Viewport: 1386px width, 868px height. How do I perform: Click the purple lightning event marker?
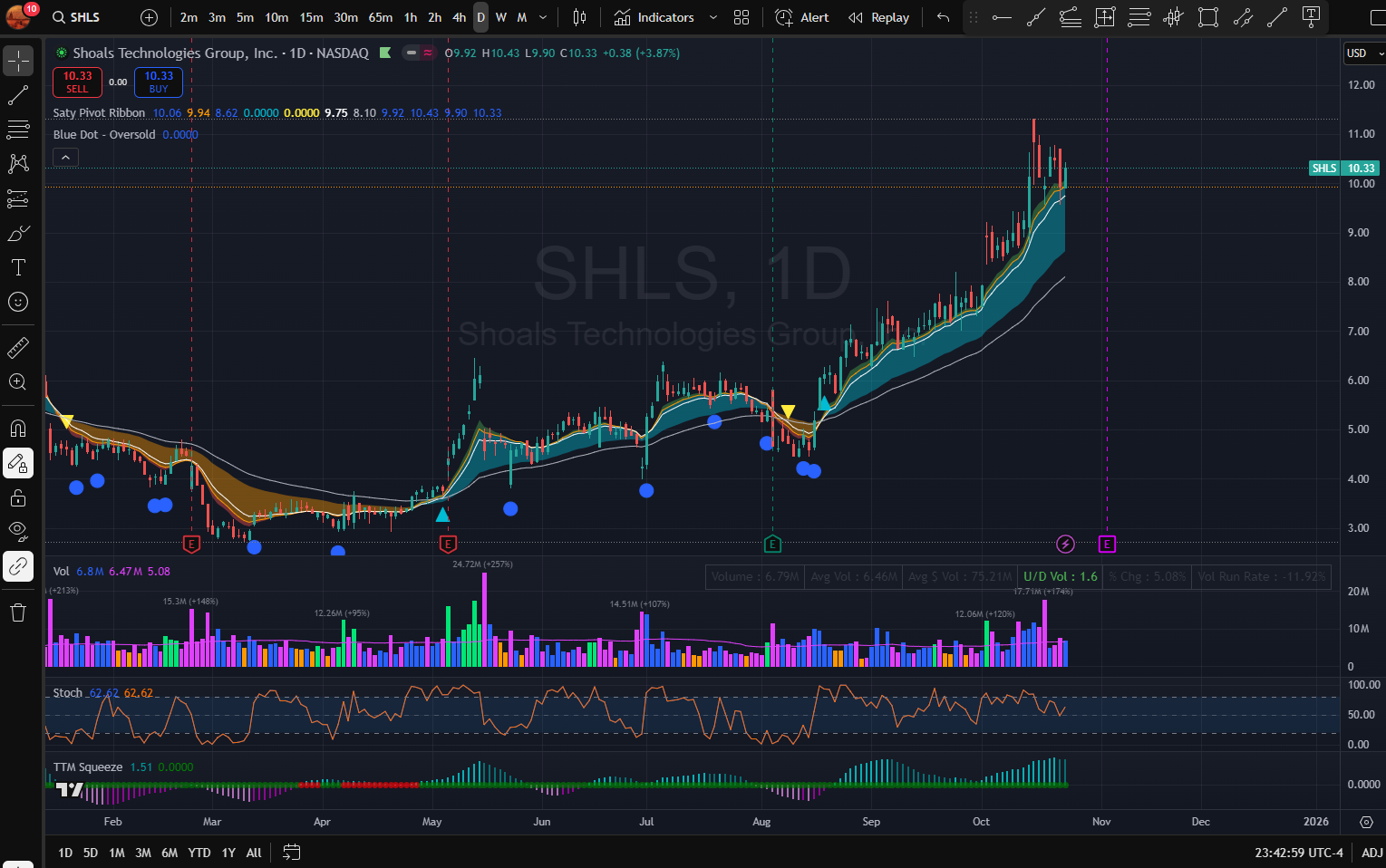point(1066,544)
